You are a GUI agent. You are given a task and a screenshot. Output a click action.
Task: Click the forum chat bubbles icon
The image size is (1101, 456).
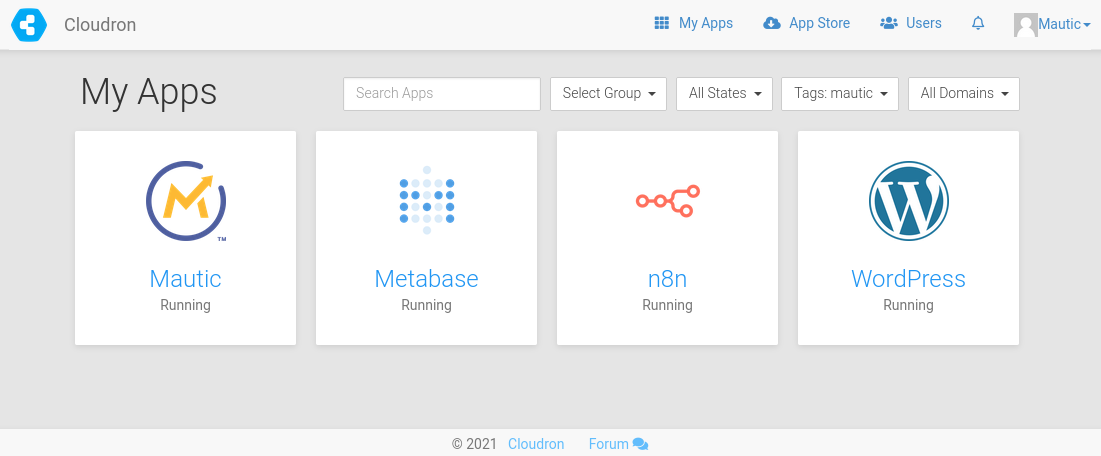coord(640,444)
